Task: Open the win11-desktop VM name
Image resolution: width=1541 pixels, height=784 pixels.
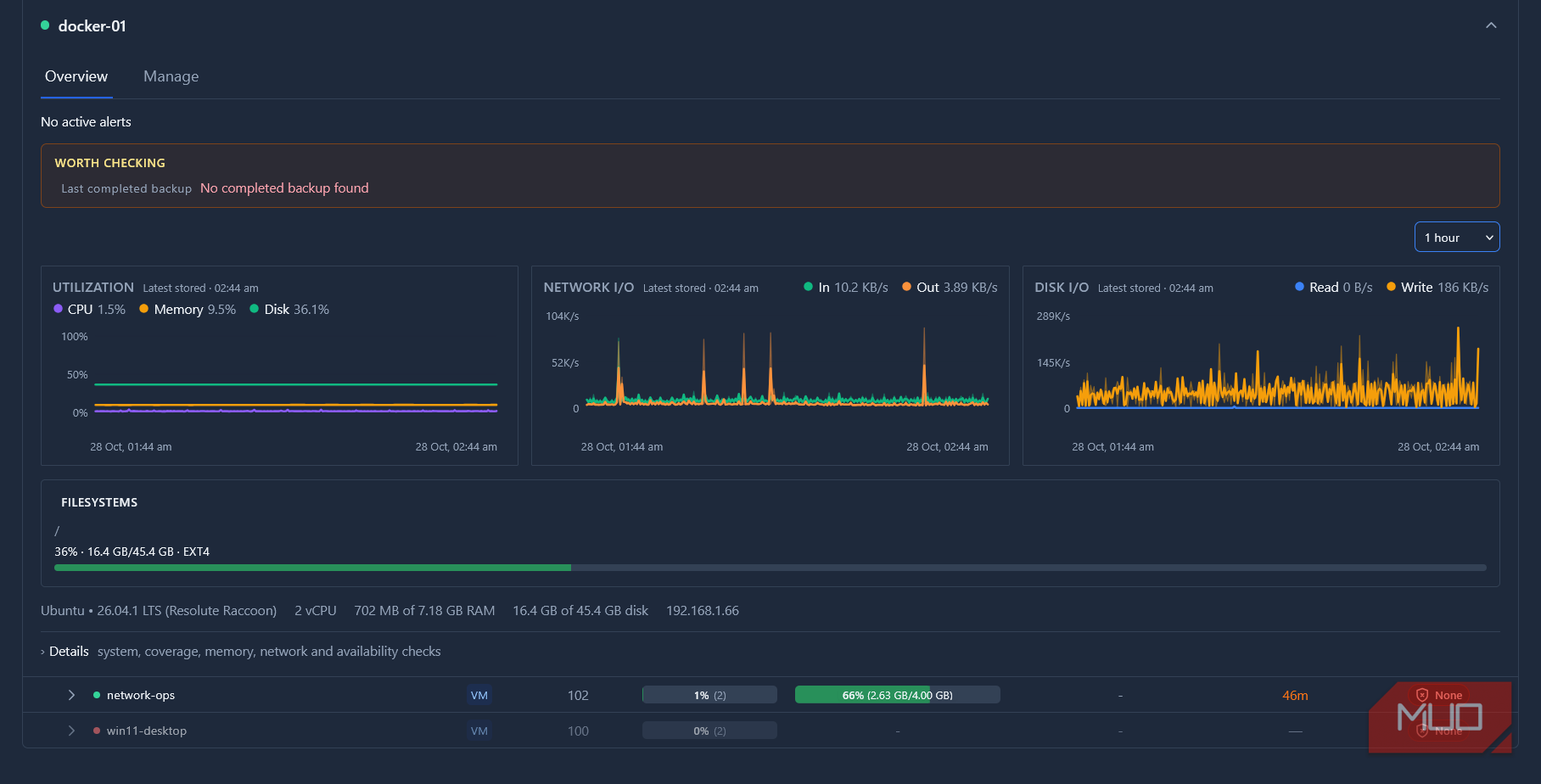Action: click(x=147, y=731)
